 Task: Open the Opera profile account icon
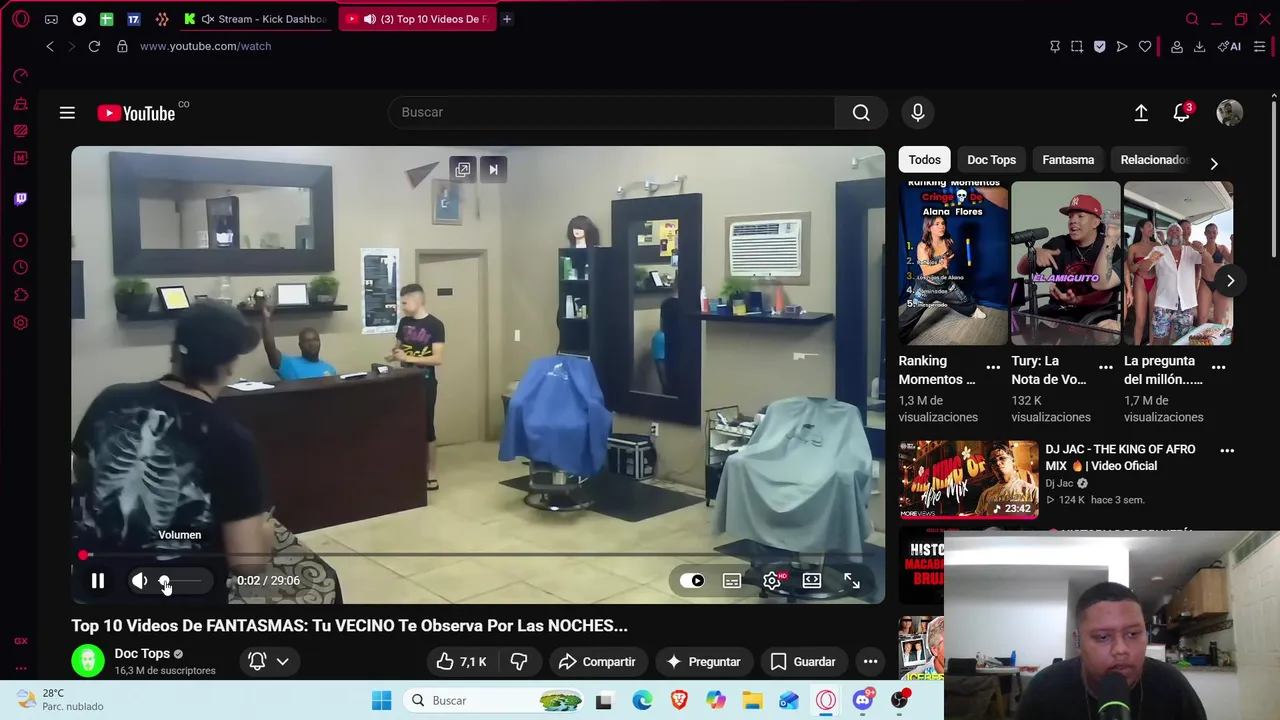(1177, 46)
